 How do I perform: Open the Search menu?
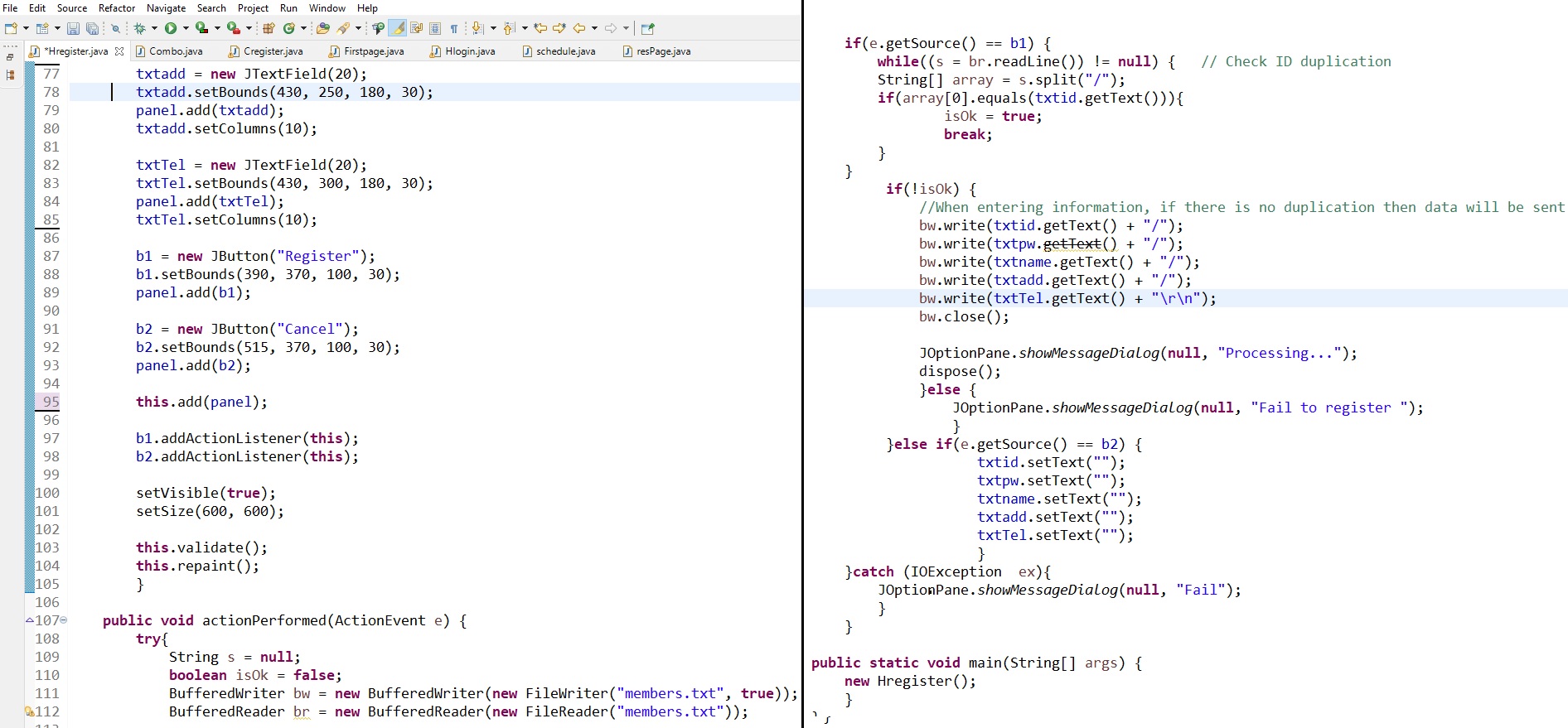tap(211, 7)
